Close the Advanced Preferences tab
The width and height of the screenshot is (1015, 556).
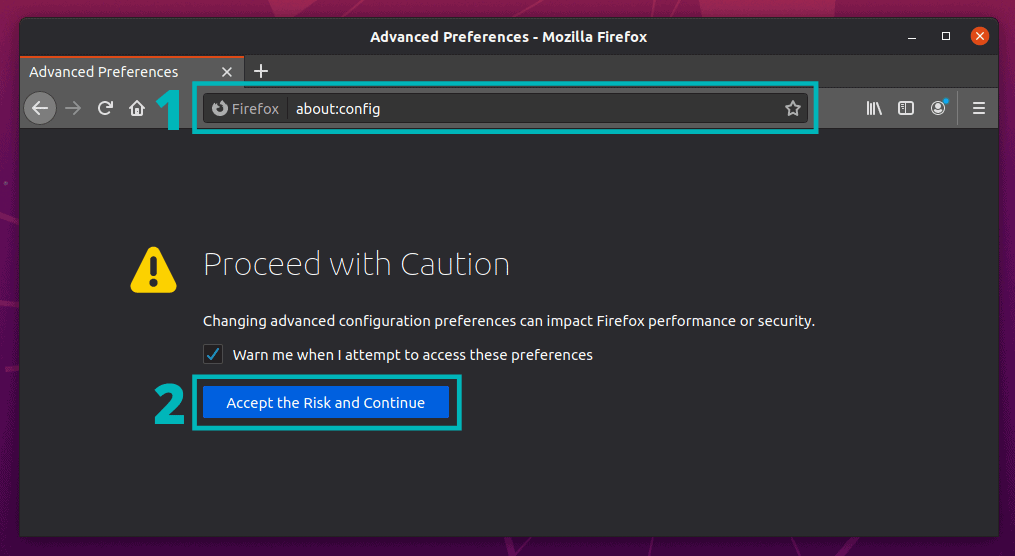[x=227, y=72]
